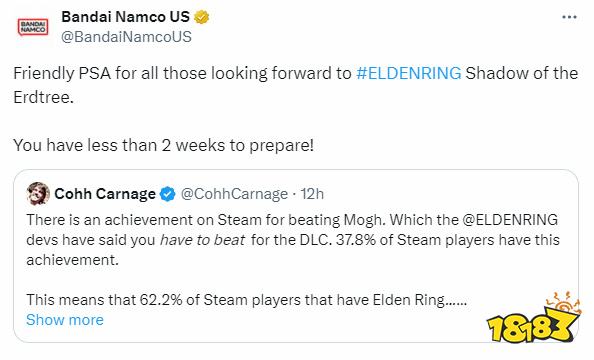Screen dimensions: 594x360
Task: Click the truncated line starting "This means that 62.2%"
Action: click(x=247, y=300)
